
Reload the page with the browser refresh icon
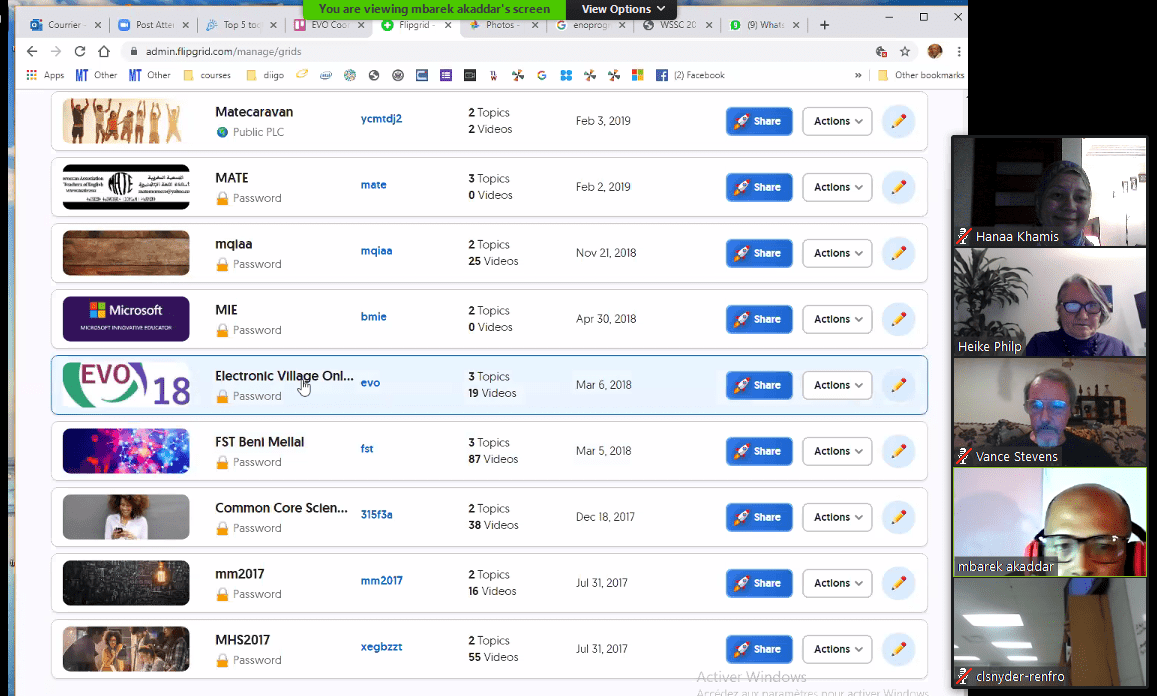(79, 51)
